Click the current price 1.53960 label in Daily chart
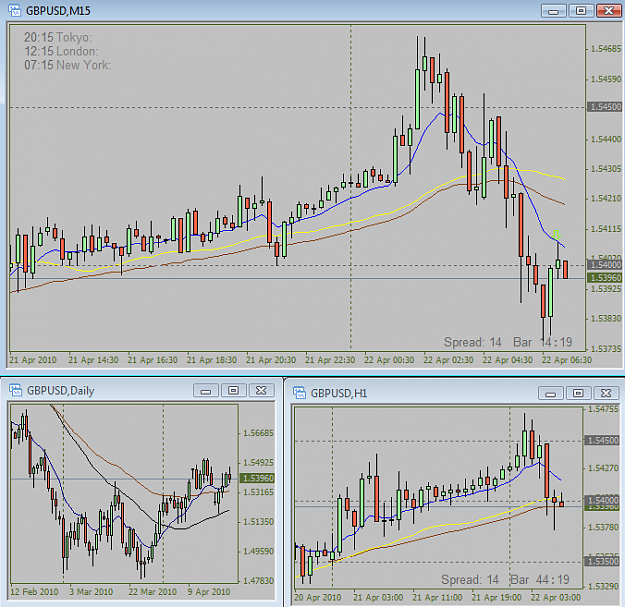Viewport: 625px width, 607px height. coord(258,478)
